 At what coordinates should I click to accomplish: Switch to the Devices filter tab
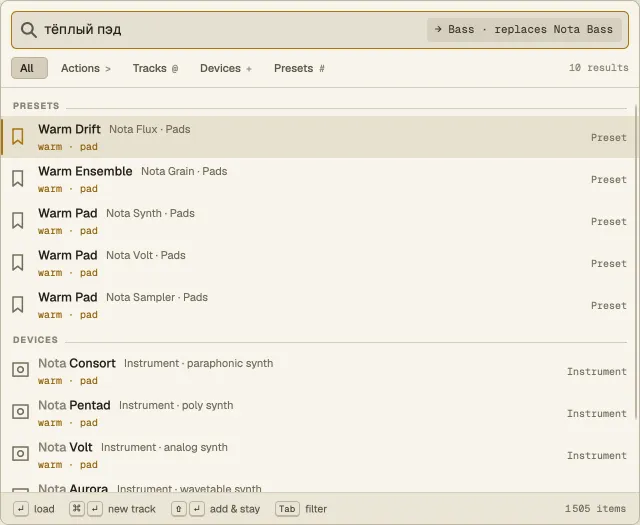(x=226, y=68)
